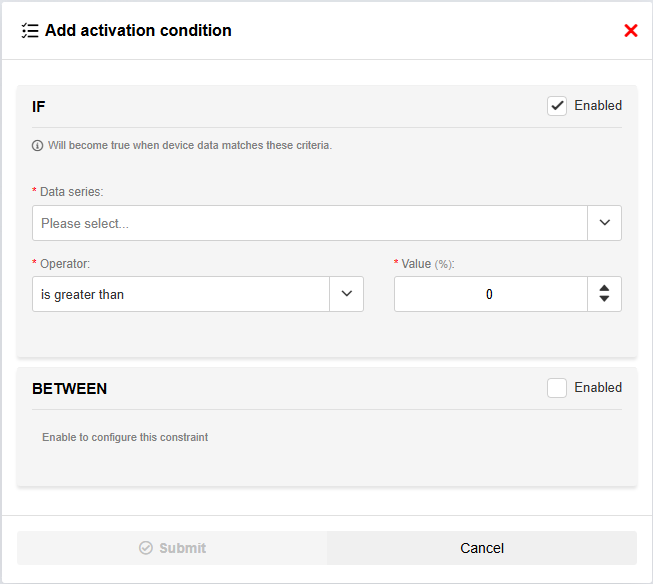Close the Add activation condition dialog

click(x=630, y=31)
